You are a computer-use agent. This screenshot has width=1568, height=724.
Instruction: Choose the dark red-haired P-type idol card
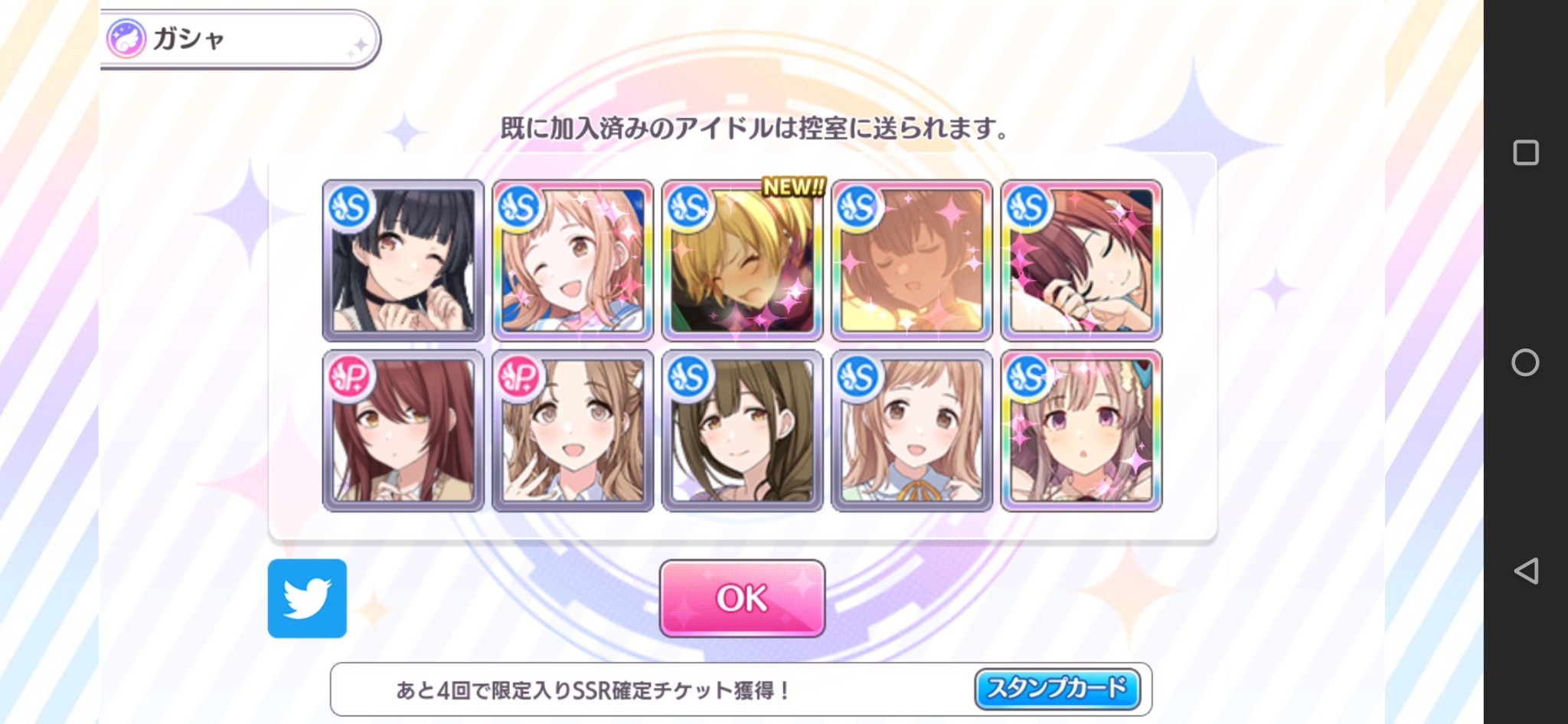[x=403, y=431]
